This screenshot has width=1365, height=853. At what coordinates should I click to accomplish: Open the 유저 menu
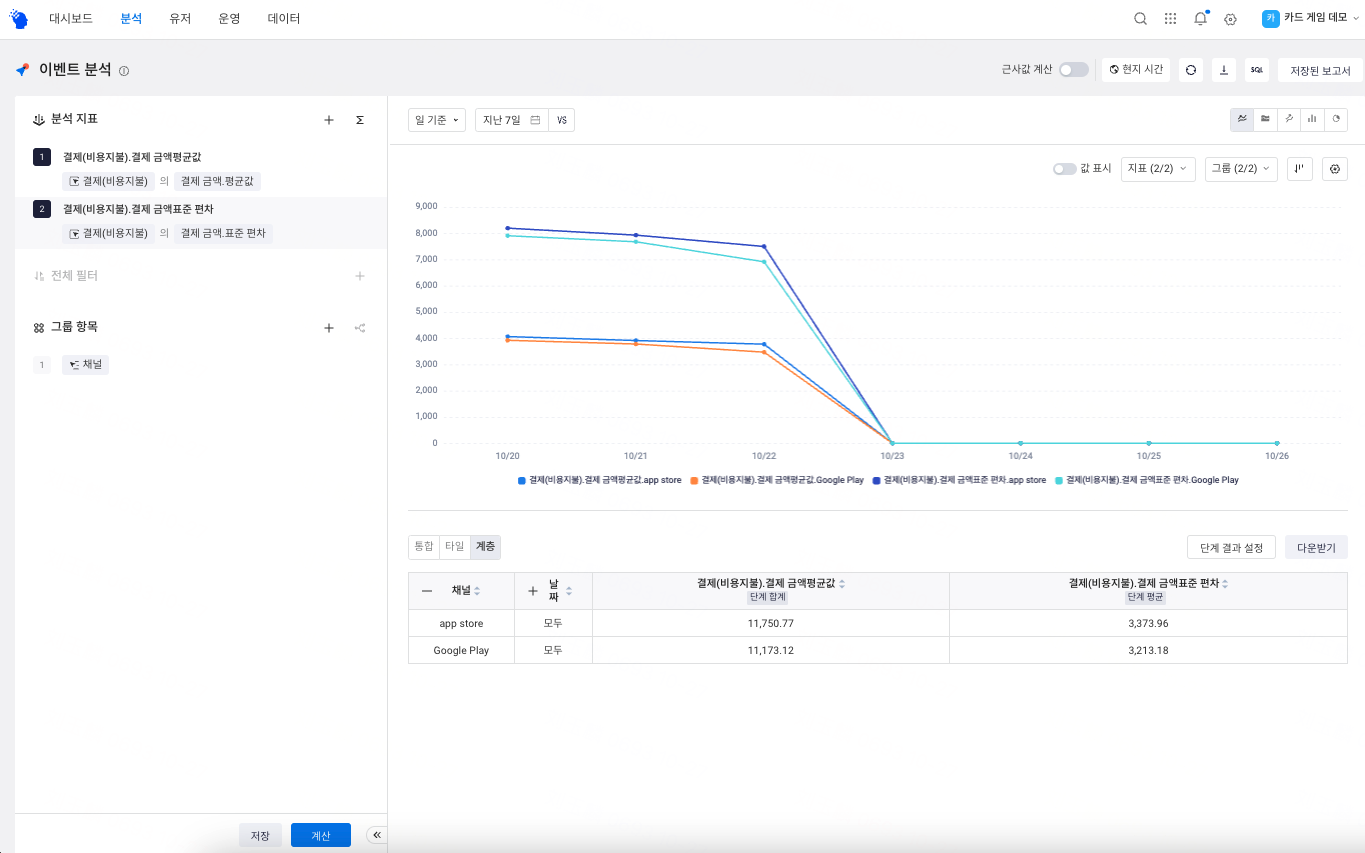pos(180,19)
